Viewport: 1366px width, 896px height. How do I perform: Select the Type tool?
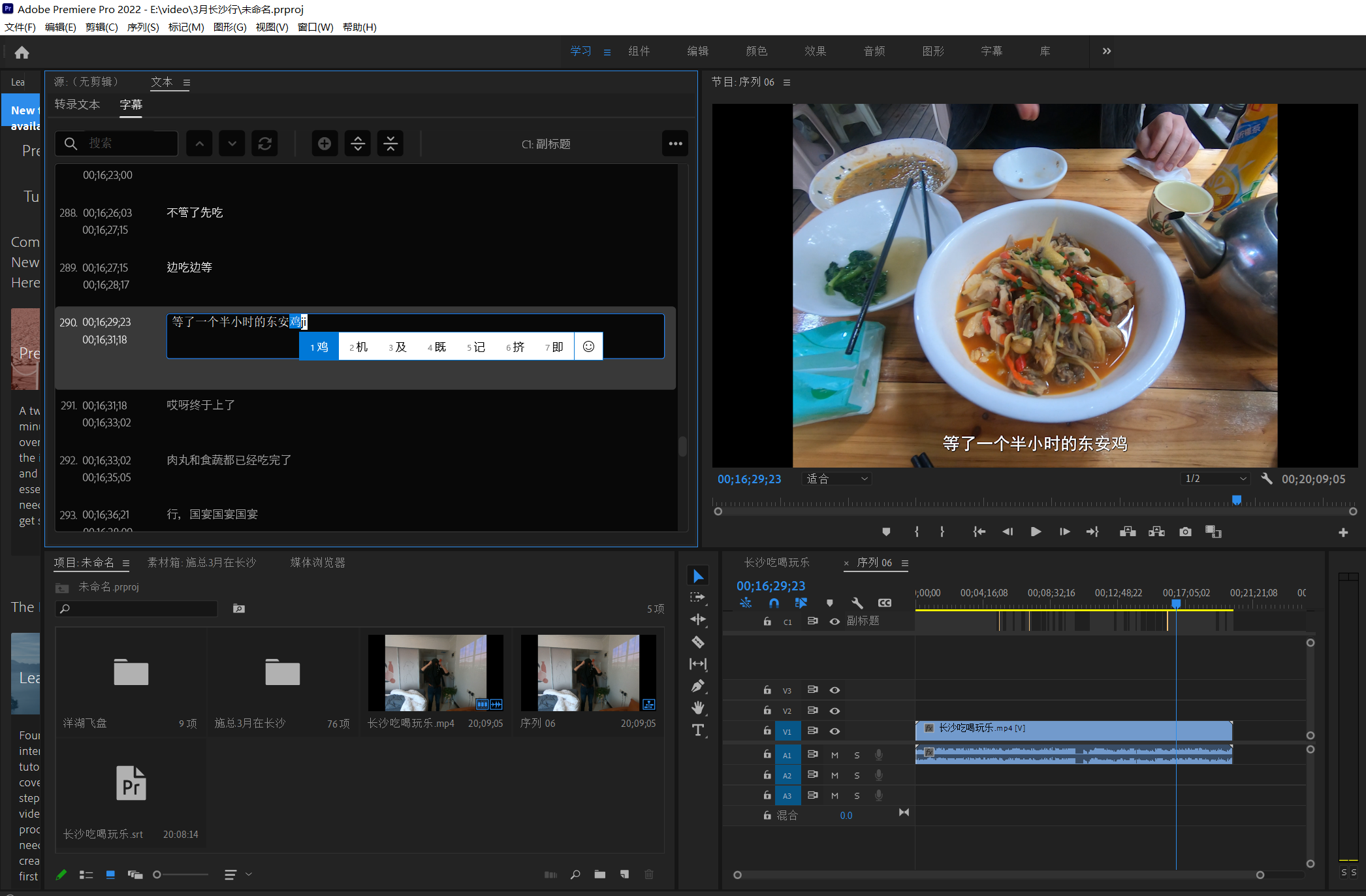pyautogui.click(x=698, y=730)
